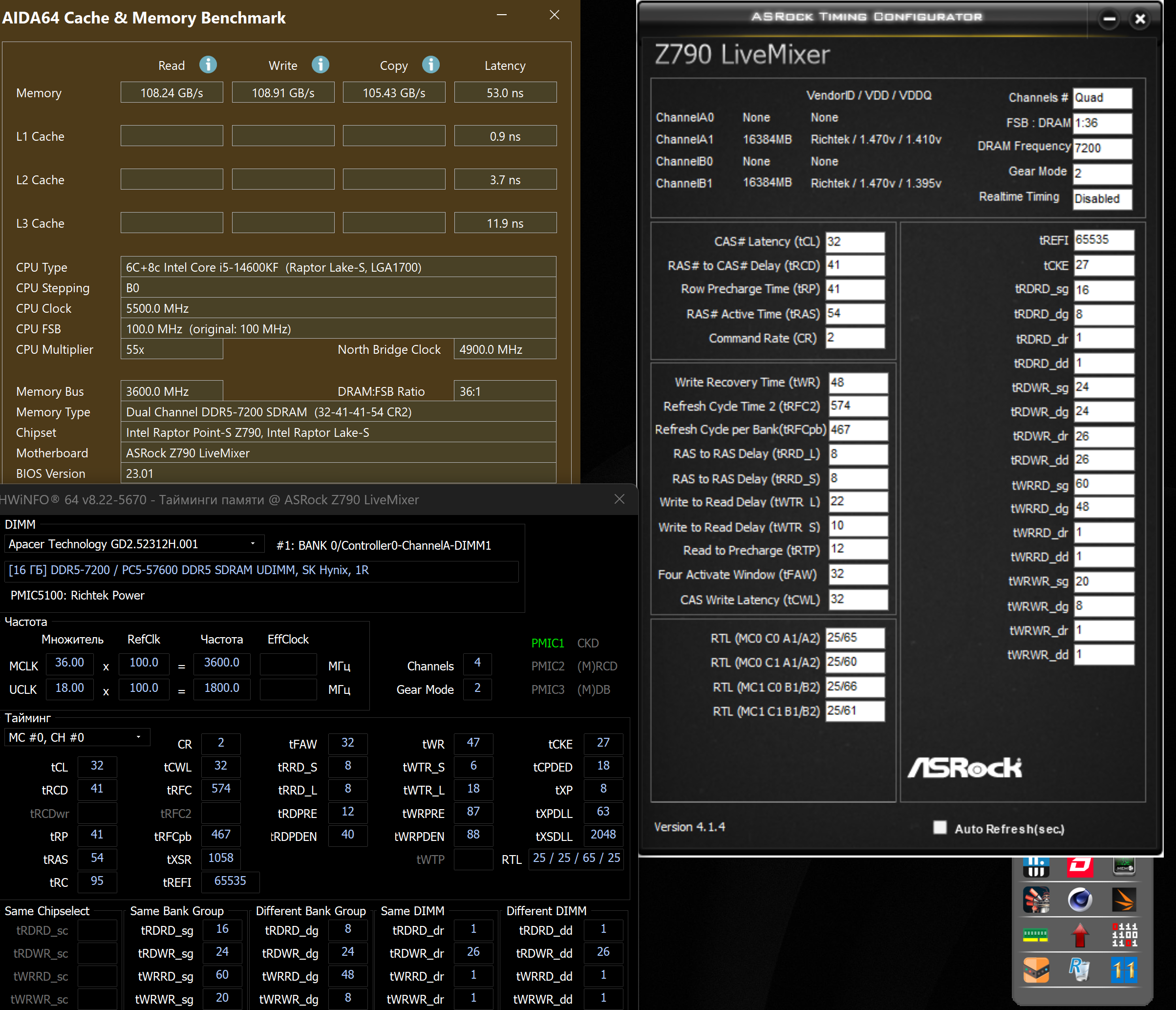Open the Windows 11 gold icon
This screenshot has height=1010, width=1176.
pyautogui.click(x=1124, y=970)
